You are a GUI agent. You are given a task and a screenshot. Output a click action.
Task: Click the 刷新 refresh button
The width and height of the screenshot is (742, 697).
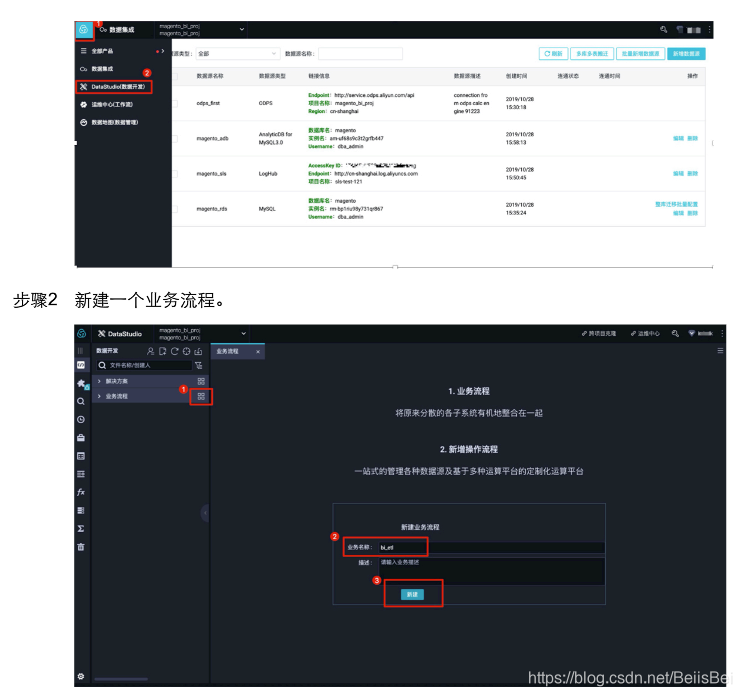click(x=553, y=54)
